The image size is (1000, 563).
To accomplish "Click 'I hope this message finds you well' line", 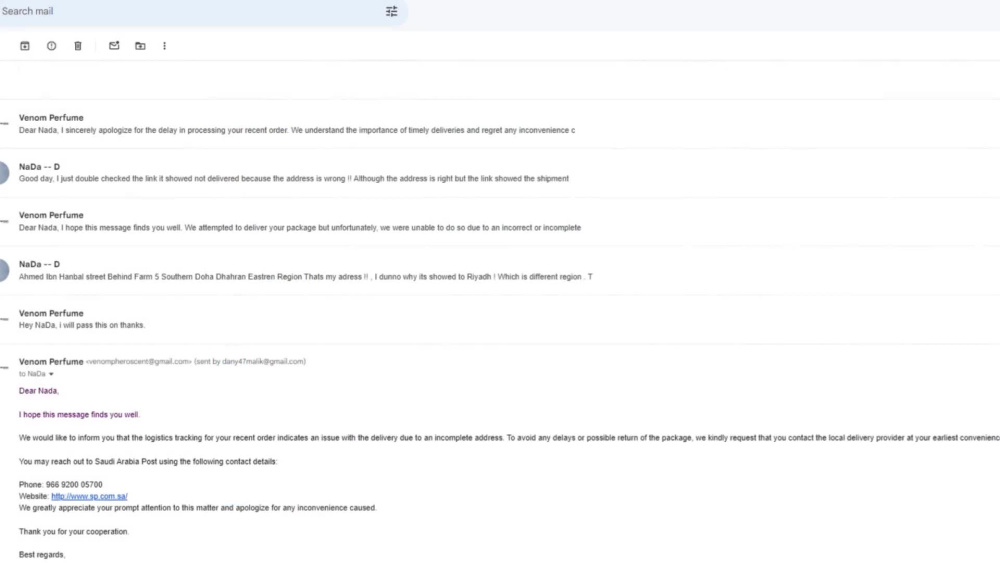I will (x=79, y=414).
